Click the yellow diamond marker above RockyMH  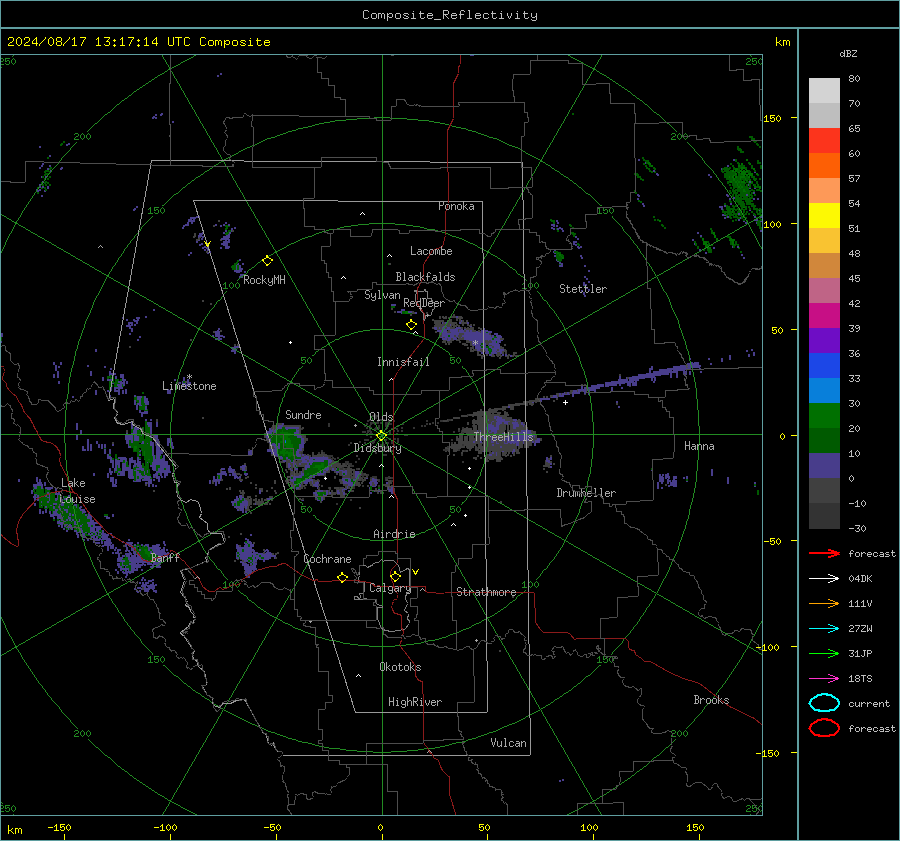267,261
